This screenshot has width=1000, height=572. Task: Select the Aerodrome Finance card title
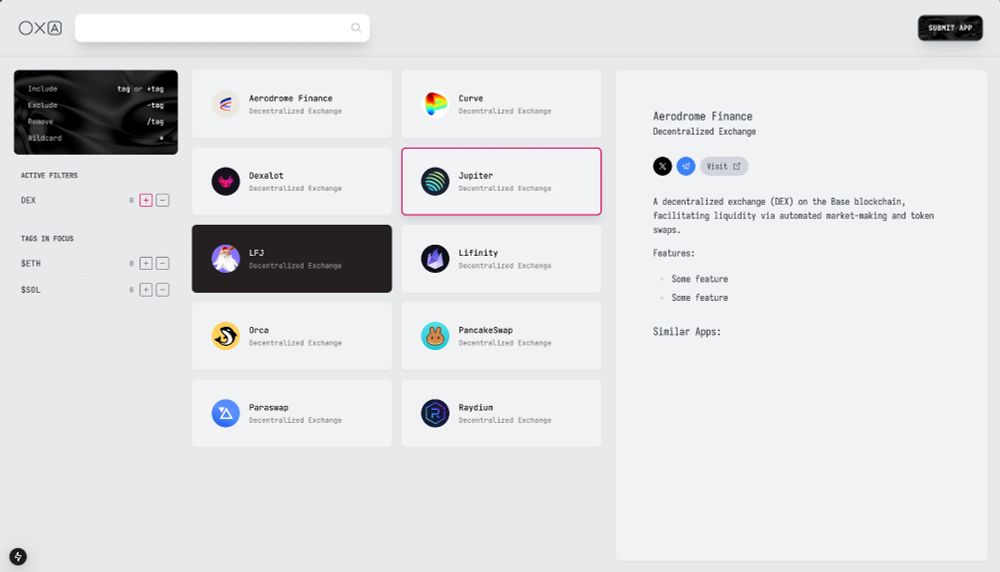[290, 98]
